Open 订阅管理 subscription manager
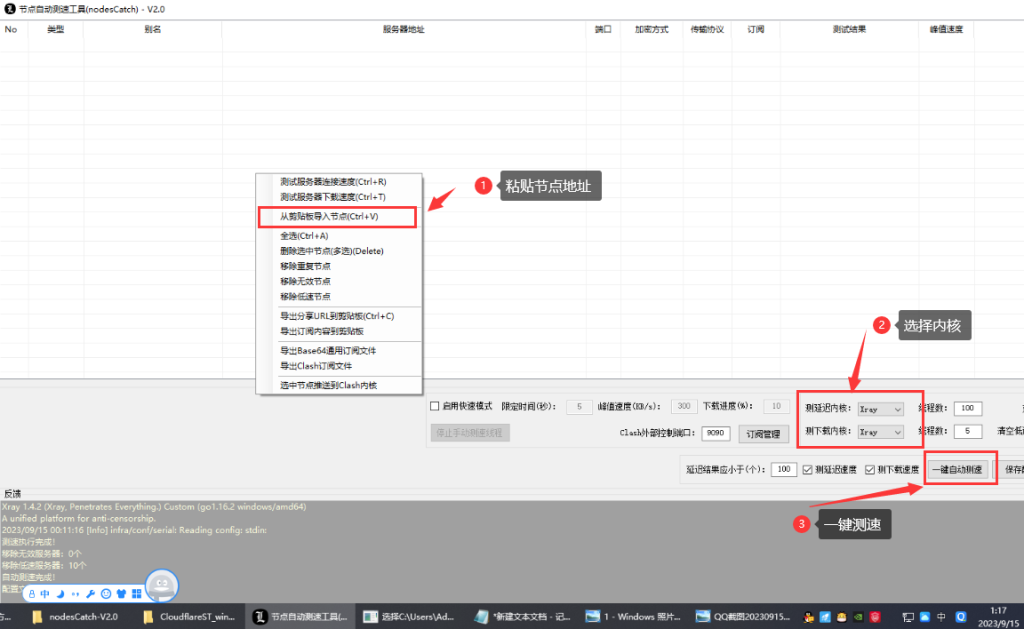This screenshot has height=629, width=1024. pyautogui.click(x=763, y=433)
